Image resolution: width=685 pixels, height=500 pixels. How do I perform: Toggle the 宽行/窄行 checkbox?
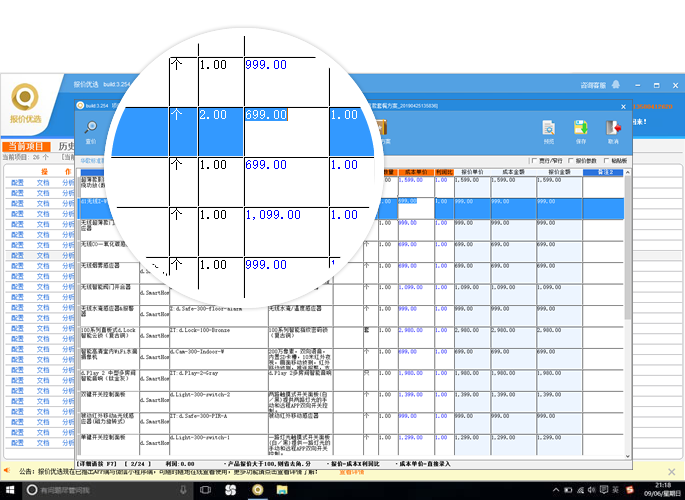(531, 159)
